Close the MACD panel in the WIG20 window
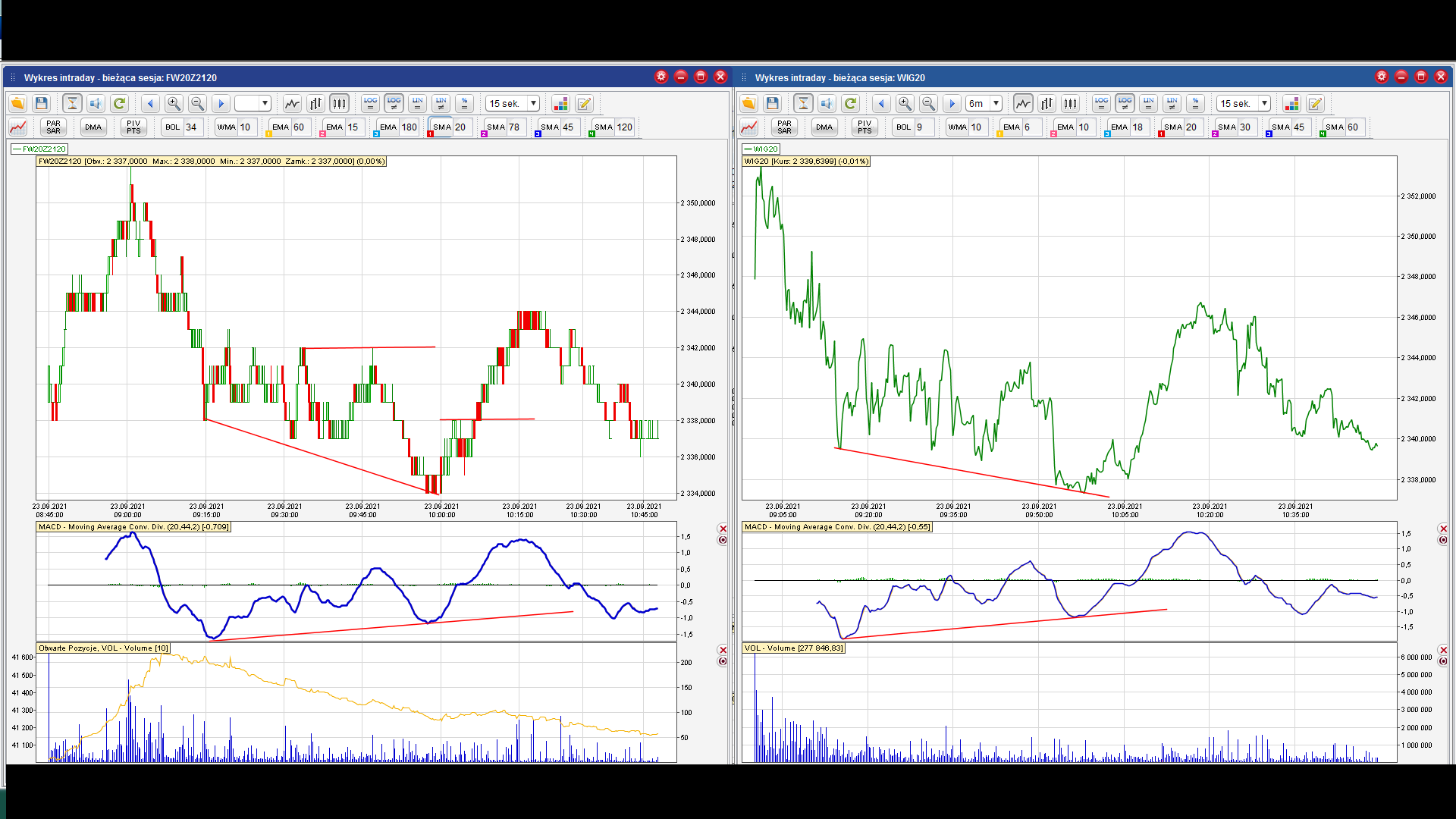Image resolution: width=1456 pixels, height=819 pixels. pyautogui.click(x=1443, y=529)
